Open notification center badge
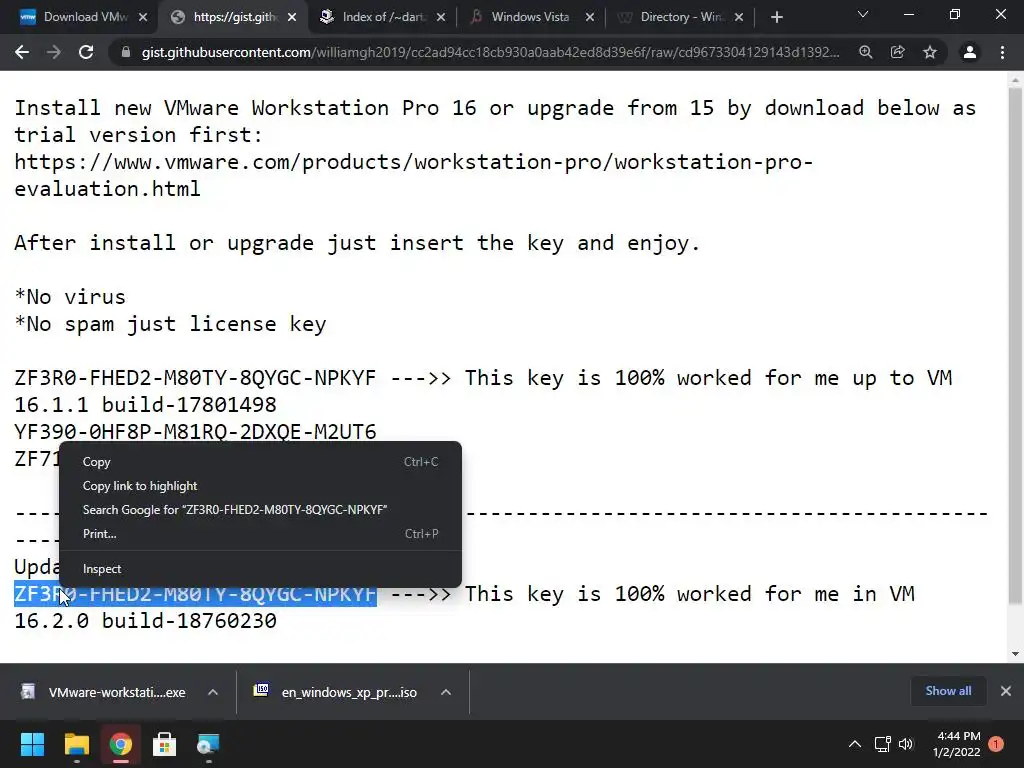This screenshot has height=768, width=1024. [996, 744]
